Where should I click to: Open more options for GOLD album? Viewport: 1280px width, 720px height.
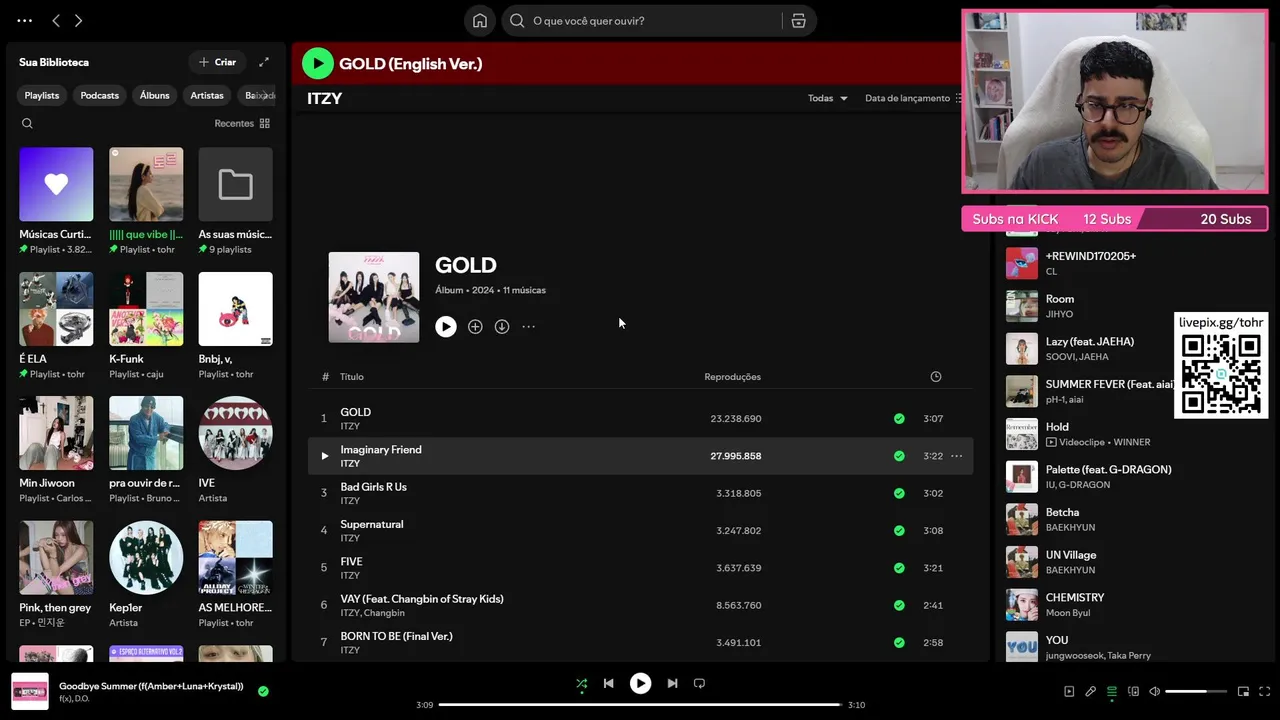[x=529, y=327]
